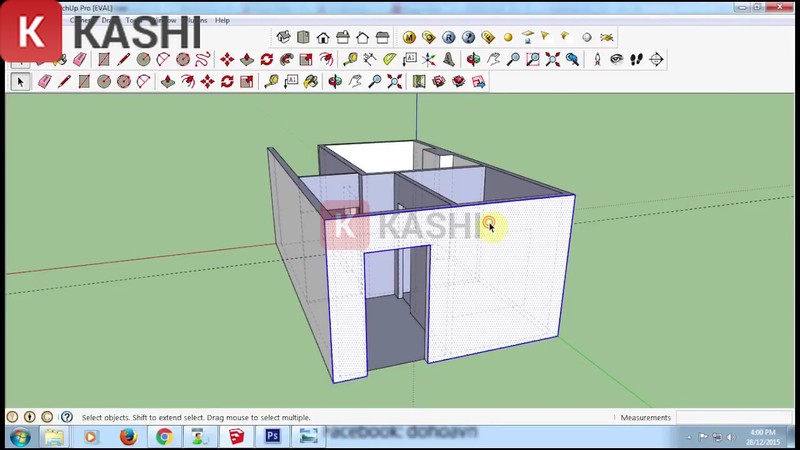This screenshot has width=800, height=450.
Task: Open Google Chrome from the taskbar
Action: [x=164, y=437]
